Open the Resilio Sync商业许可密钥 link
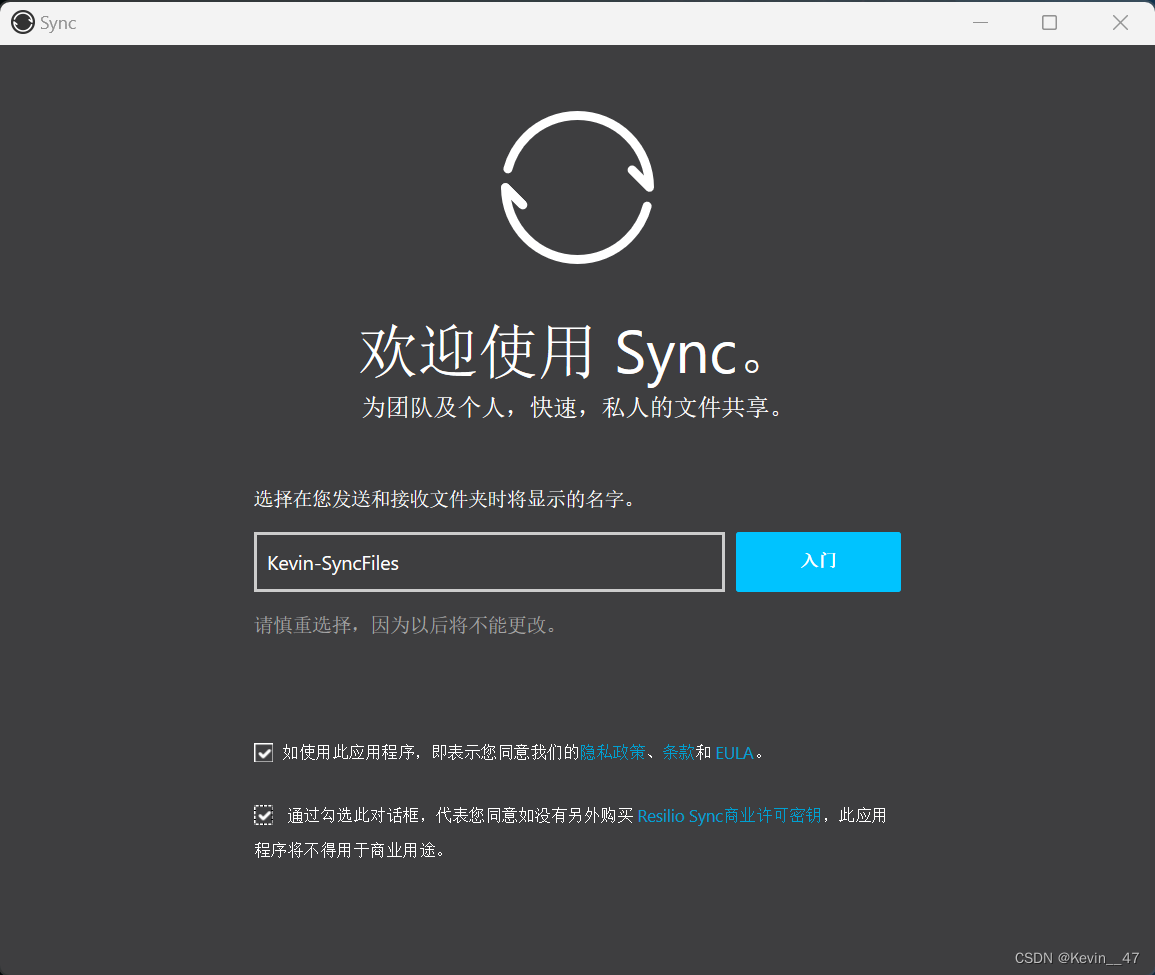 point(729,816)
